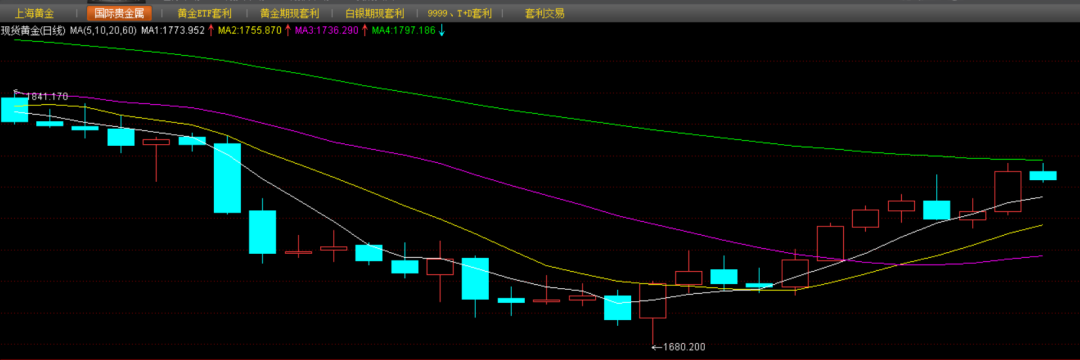Click the 1841.170 high price label
Viewport: 1080px width, 360px height.
click(47, 96)
